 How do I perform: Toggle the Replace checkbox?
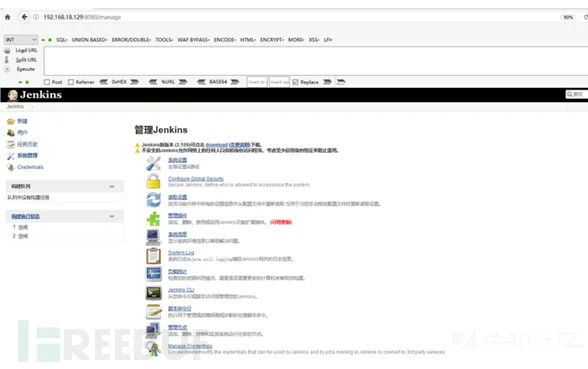[296, 82]
